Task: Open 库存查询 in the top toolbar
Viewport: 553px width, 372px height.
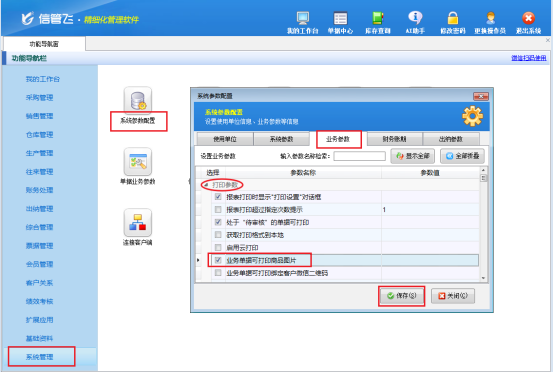Action: click(378, 23)
